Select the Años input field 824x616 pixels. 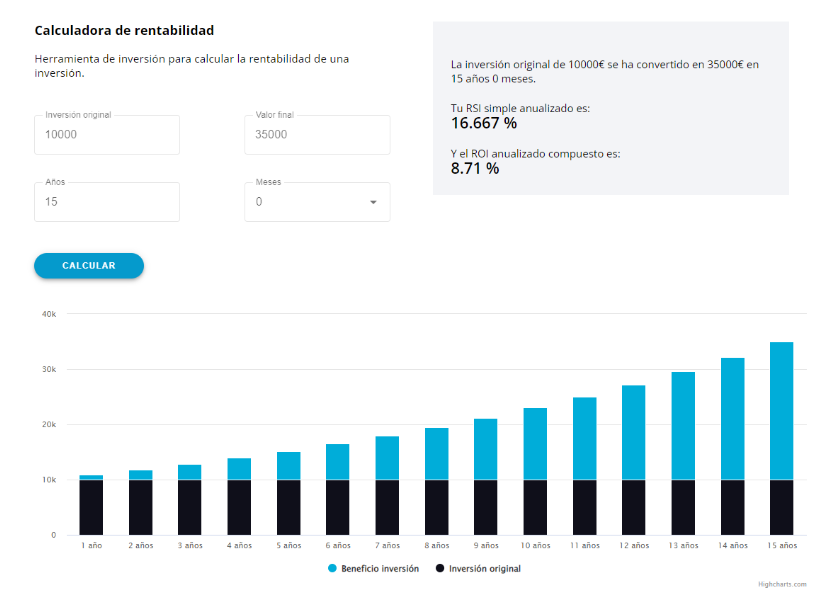tap(107, 202)
